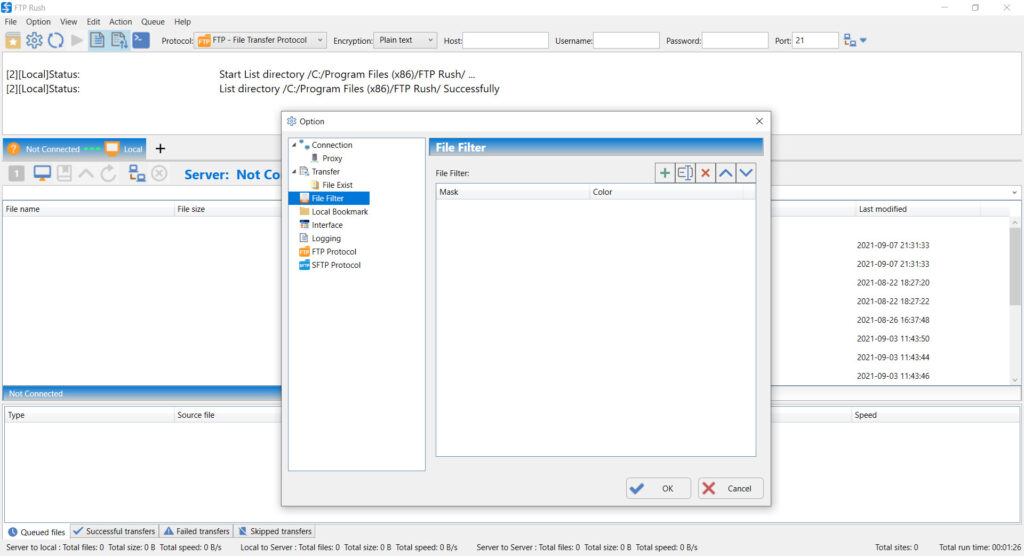Switch to Successful transfers tab
This screenshot has height=556, width=1024.
(114, 531)
